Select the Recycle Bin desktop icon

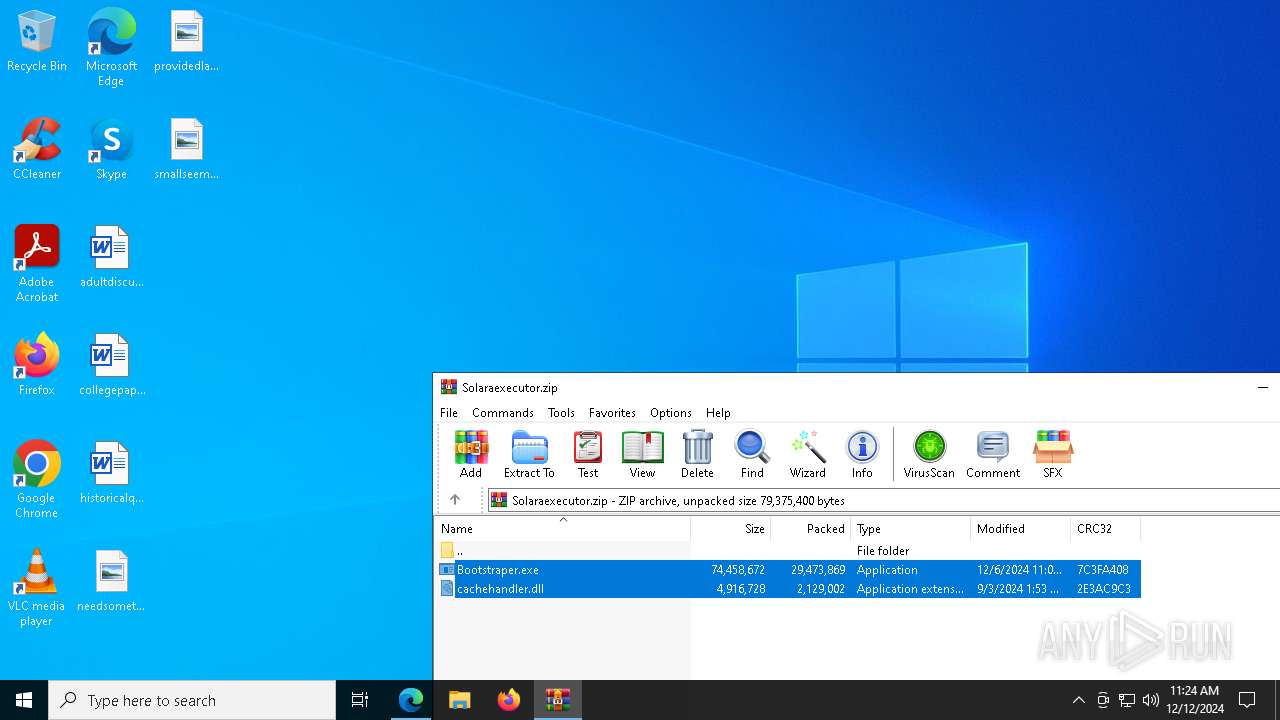[37, 42]
